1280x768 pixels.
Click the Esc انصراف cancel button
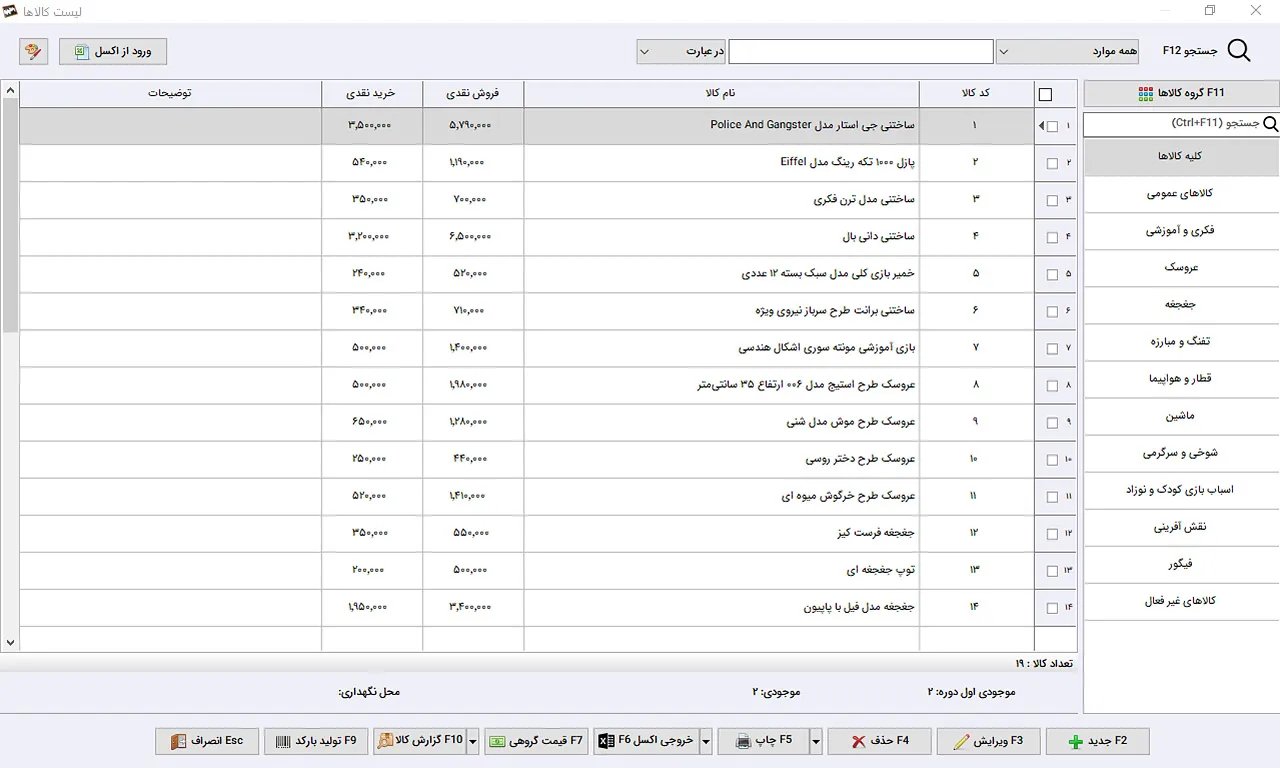coord(207,741)
